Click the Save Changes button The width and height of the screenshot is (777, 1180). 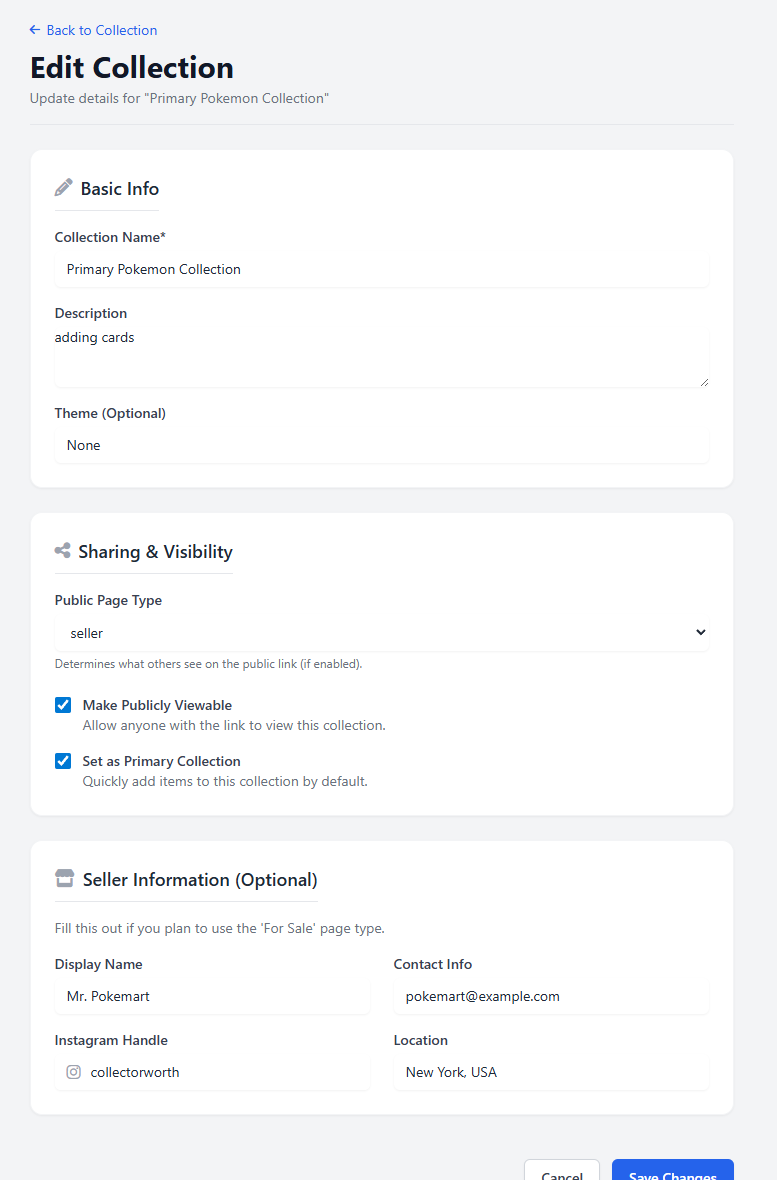pos(672,1169)
